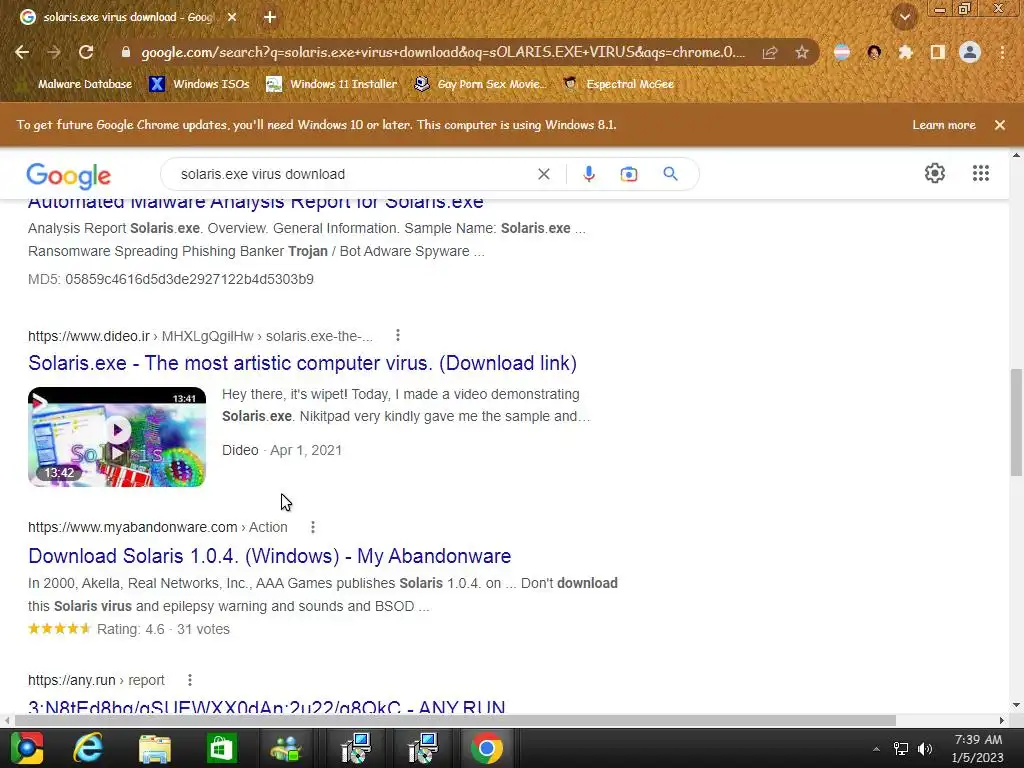Play the Solaris video thumbnail
This screenshot has width=1024, height=768.
[x=117, y=437]
